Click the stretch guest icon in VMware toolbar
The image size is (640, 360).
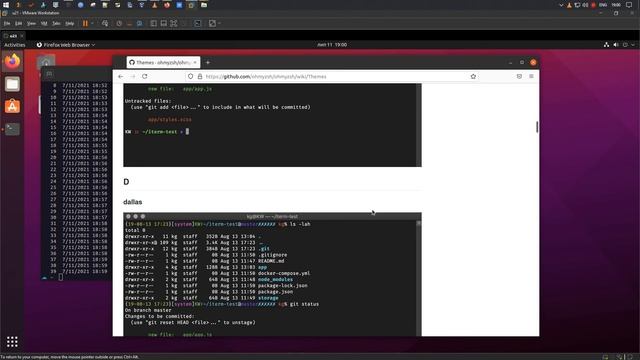[x=212, y=23]
